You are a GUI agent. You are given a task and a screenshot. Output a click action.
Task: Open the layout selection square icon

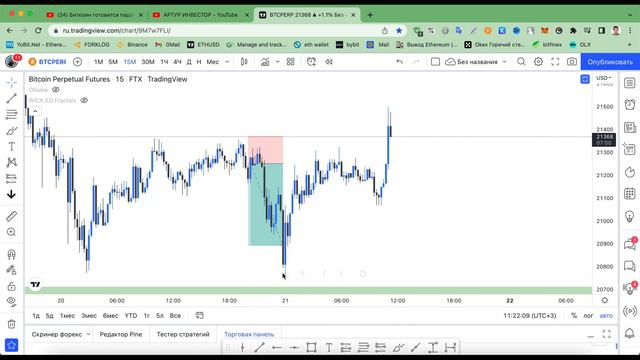(x=435, y=62)
